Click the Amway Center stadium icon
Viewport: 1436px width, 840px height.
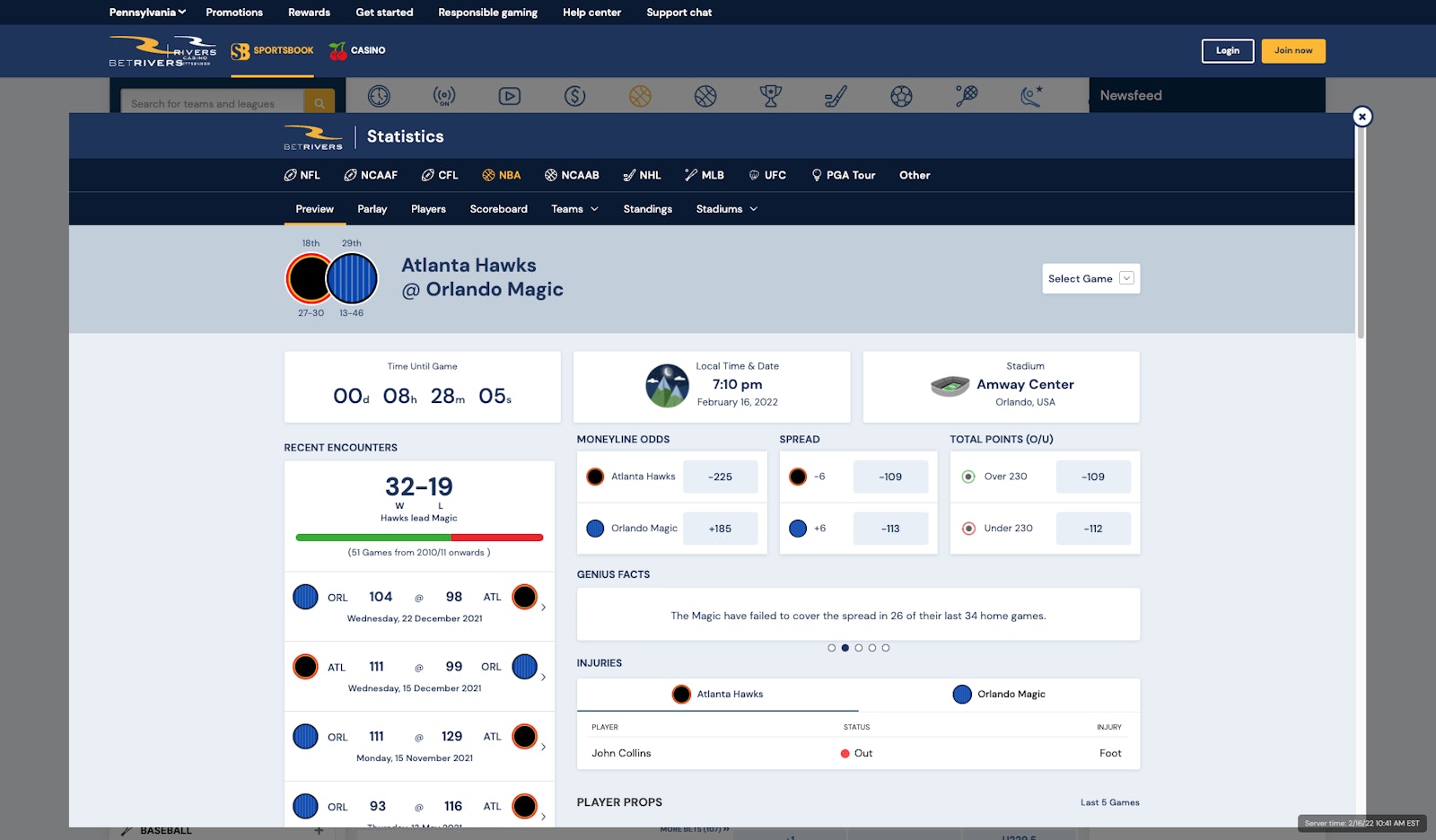click(x=950, y=386)
